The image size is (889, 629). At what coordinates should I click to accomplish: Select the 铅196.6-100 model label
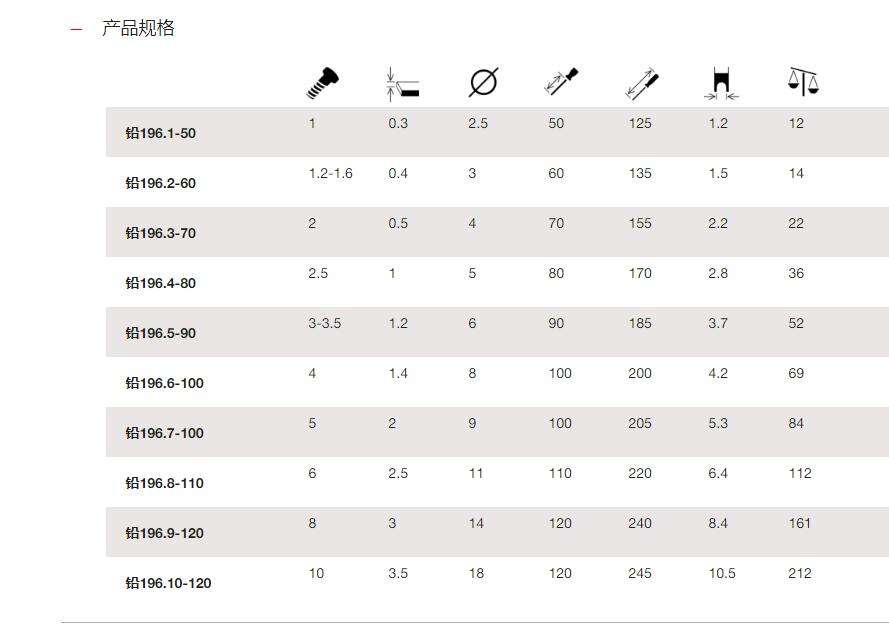point(164,383)
